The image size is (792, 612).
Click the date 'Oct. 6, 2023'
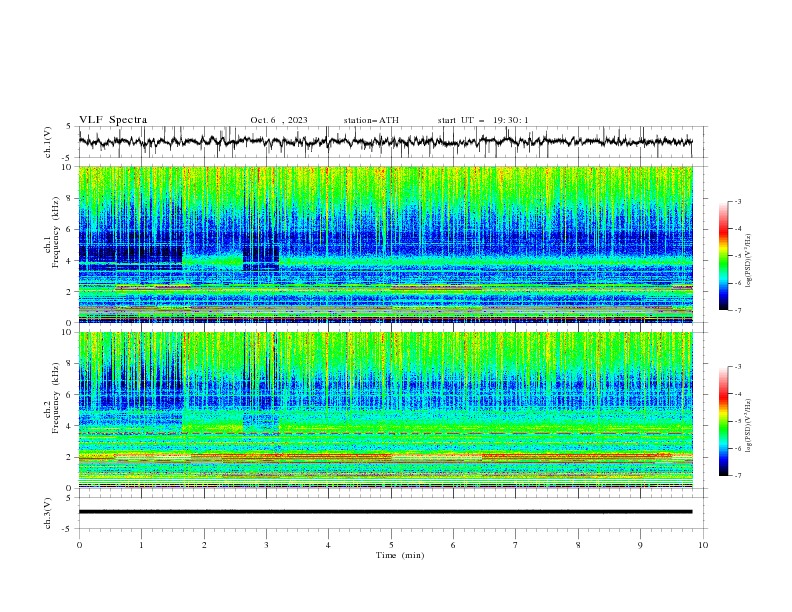[x=279, y=120]
